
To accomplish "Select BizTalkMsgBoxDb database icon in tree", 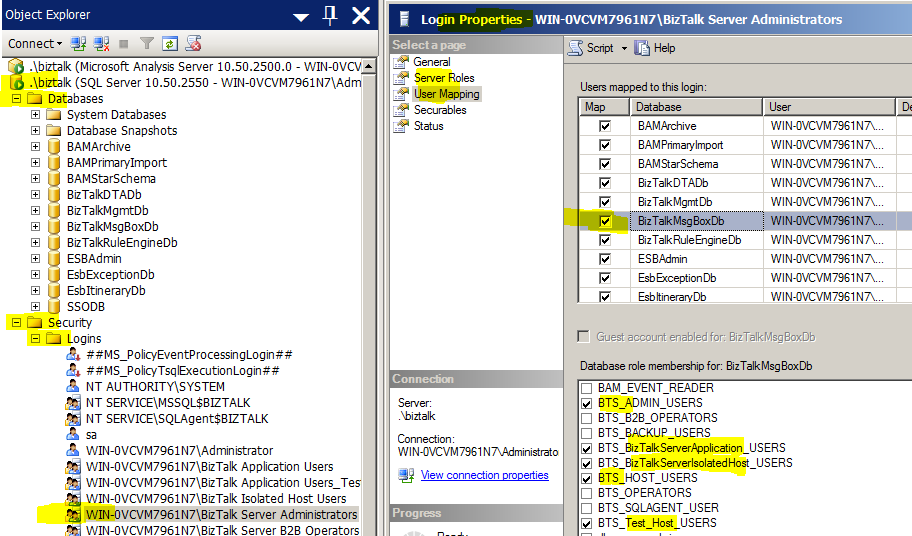I will click(x=54, y=227).
